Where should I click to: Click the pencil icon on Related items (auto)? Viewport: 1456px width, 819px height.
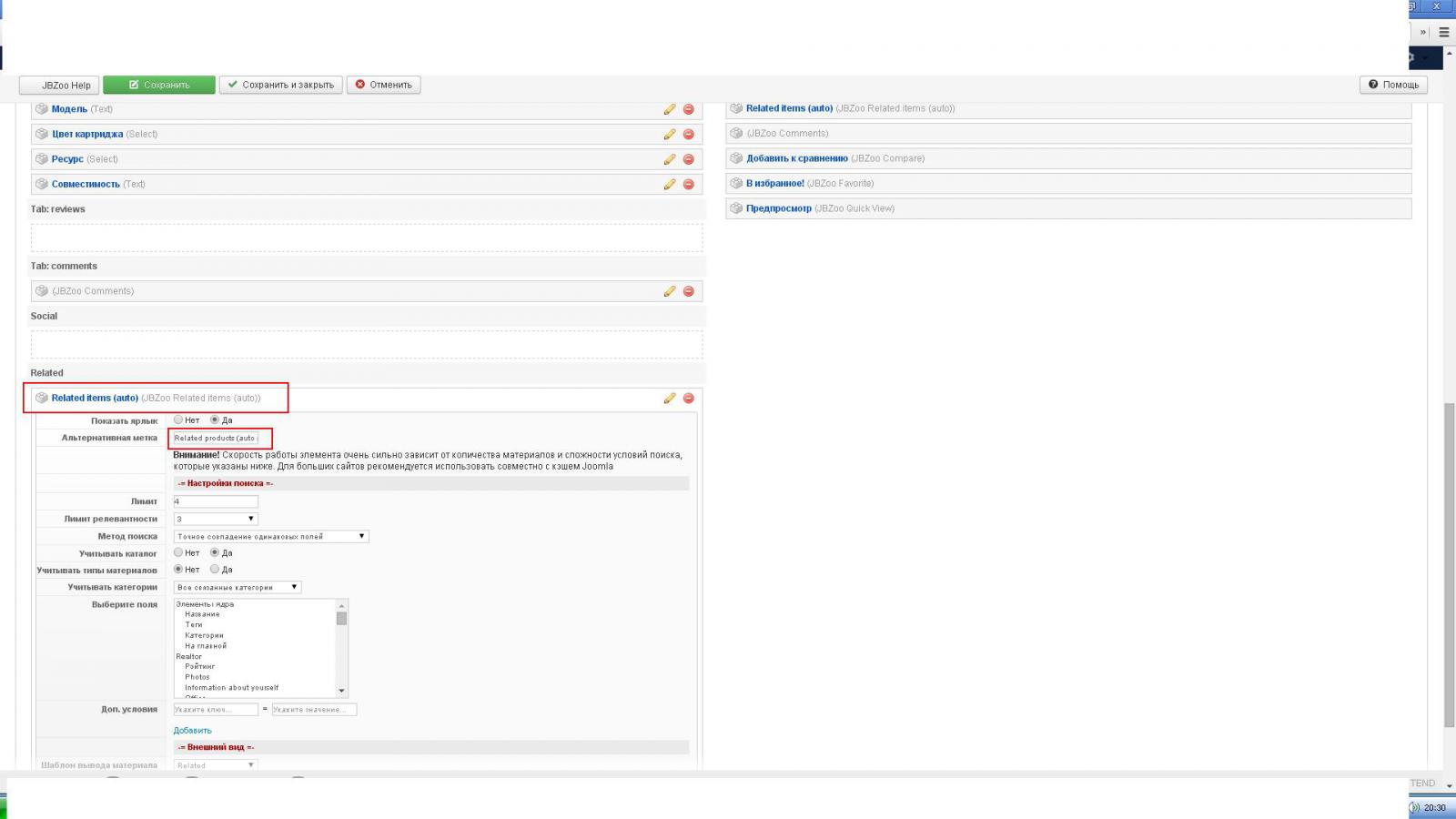(669, 399)
